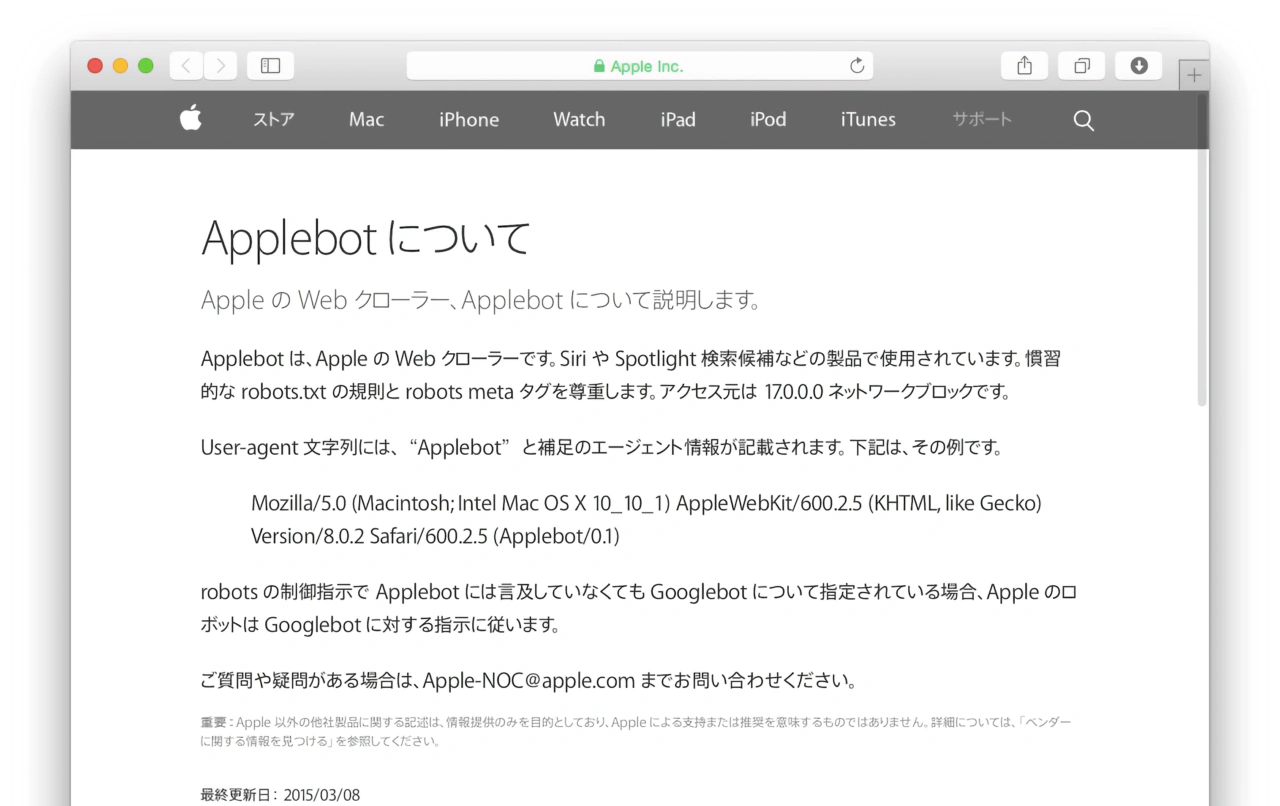Minimize the Safari window with yellow button
Viewport: 1280px width, 806px height.
point(120,66)
